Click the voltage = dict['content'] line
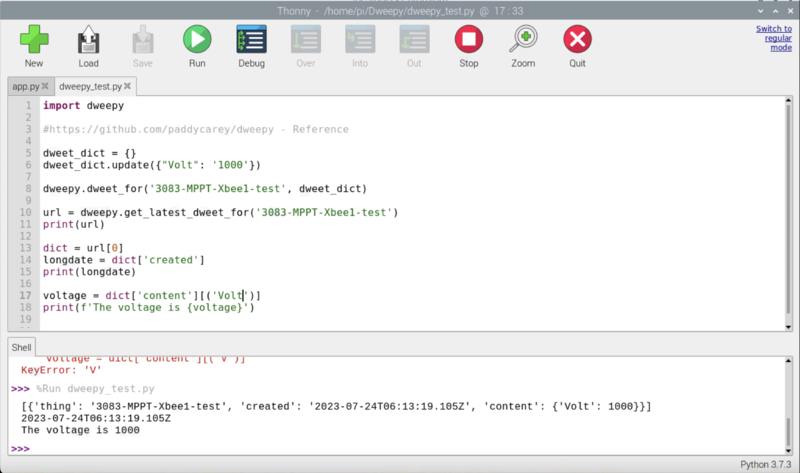Image resolution: width=800 pixels, height=473 pixels. pyautogui.click(x=152, y=295)
